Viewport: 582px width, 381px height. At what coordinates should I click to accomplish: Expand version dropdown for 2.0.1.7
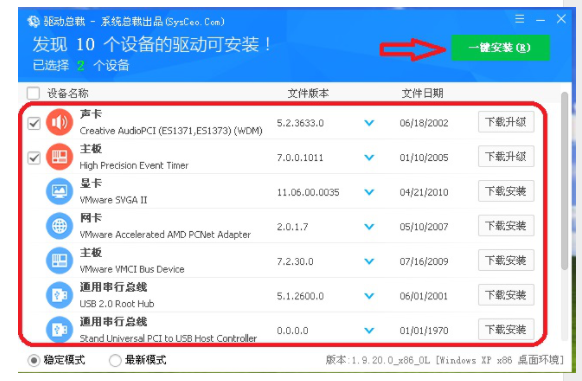point(369,227)
